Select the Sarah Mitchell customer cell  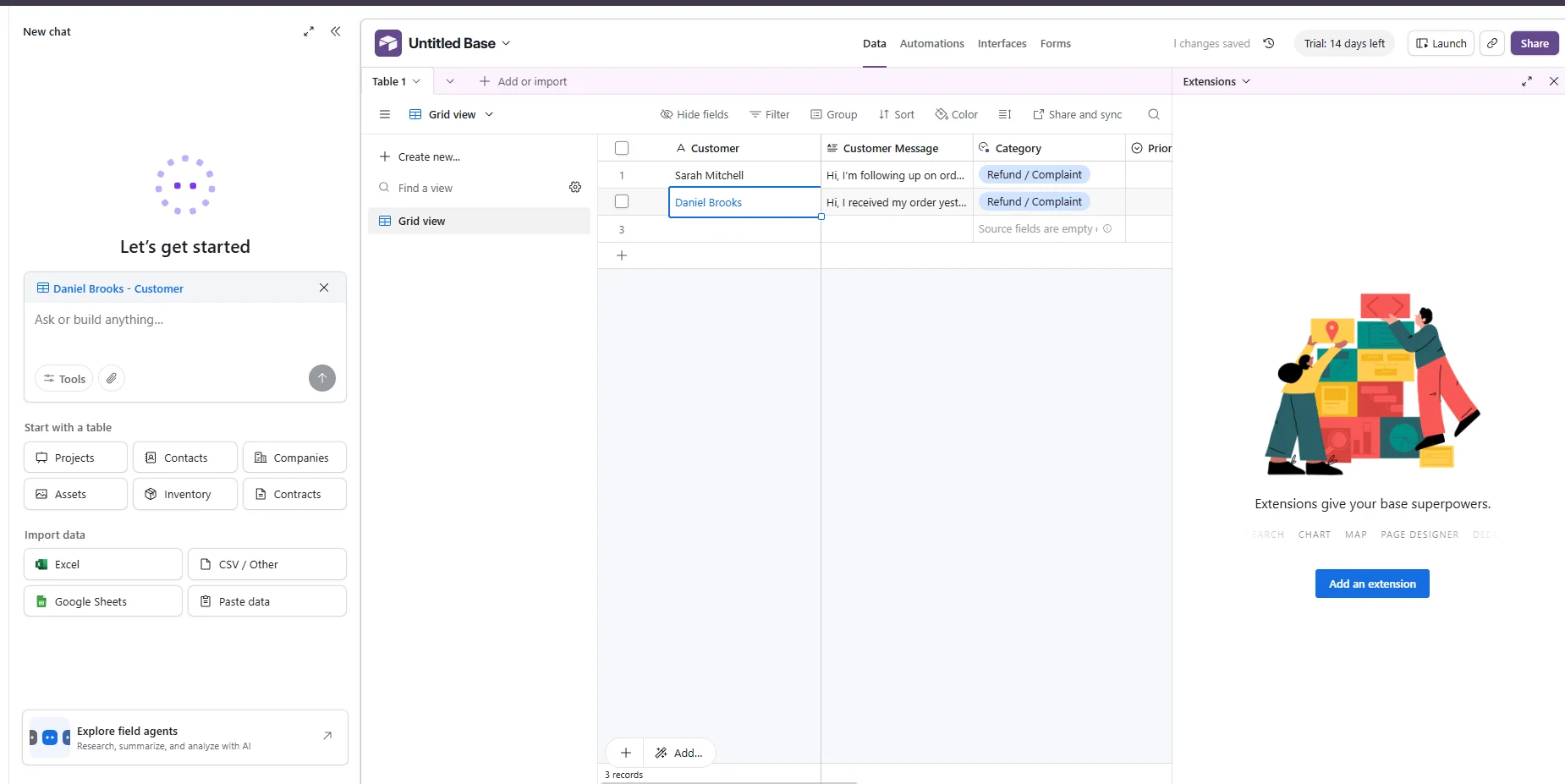pos(744,175)
